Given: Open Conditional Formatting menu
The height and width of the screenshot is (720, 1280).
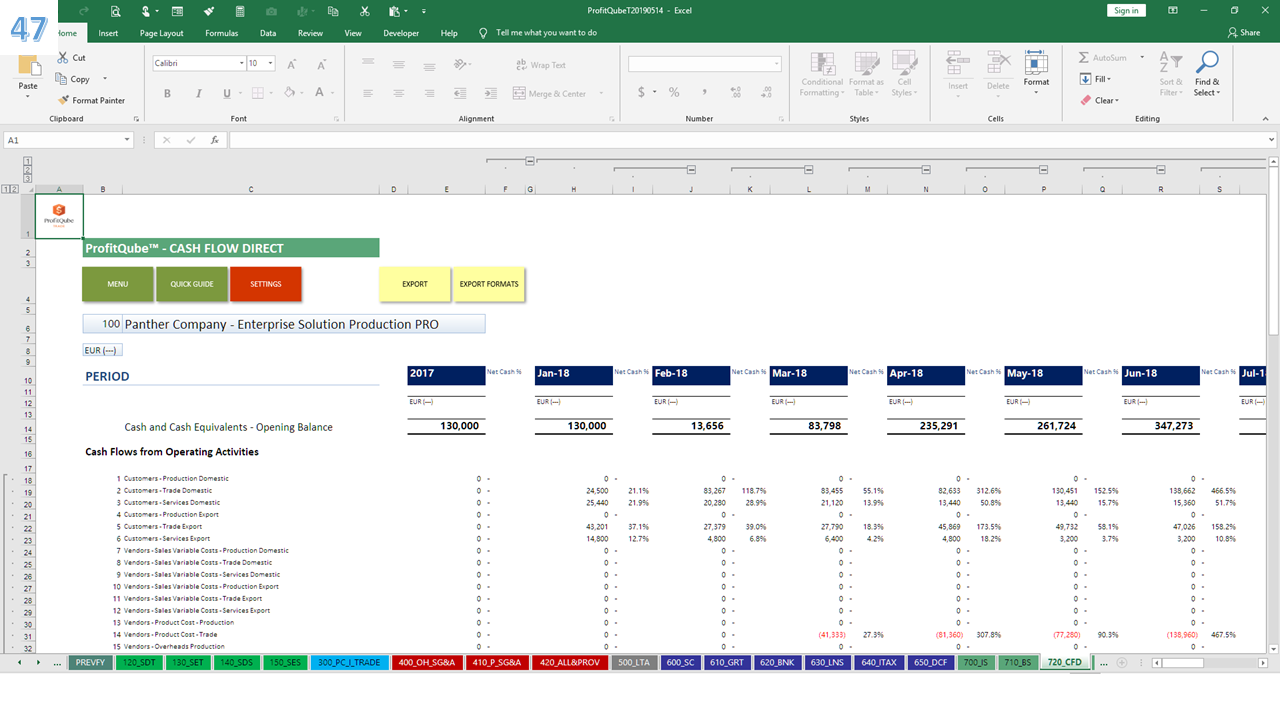Looking at the screenshot, I should pos(822,75).
